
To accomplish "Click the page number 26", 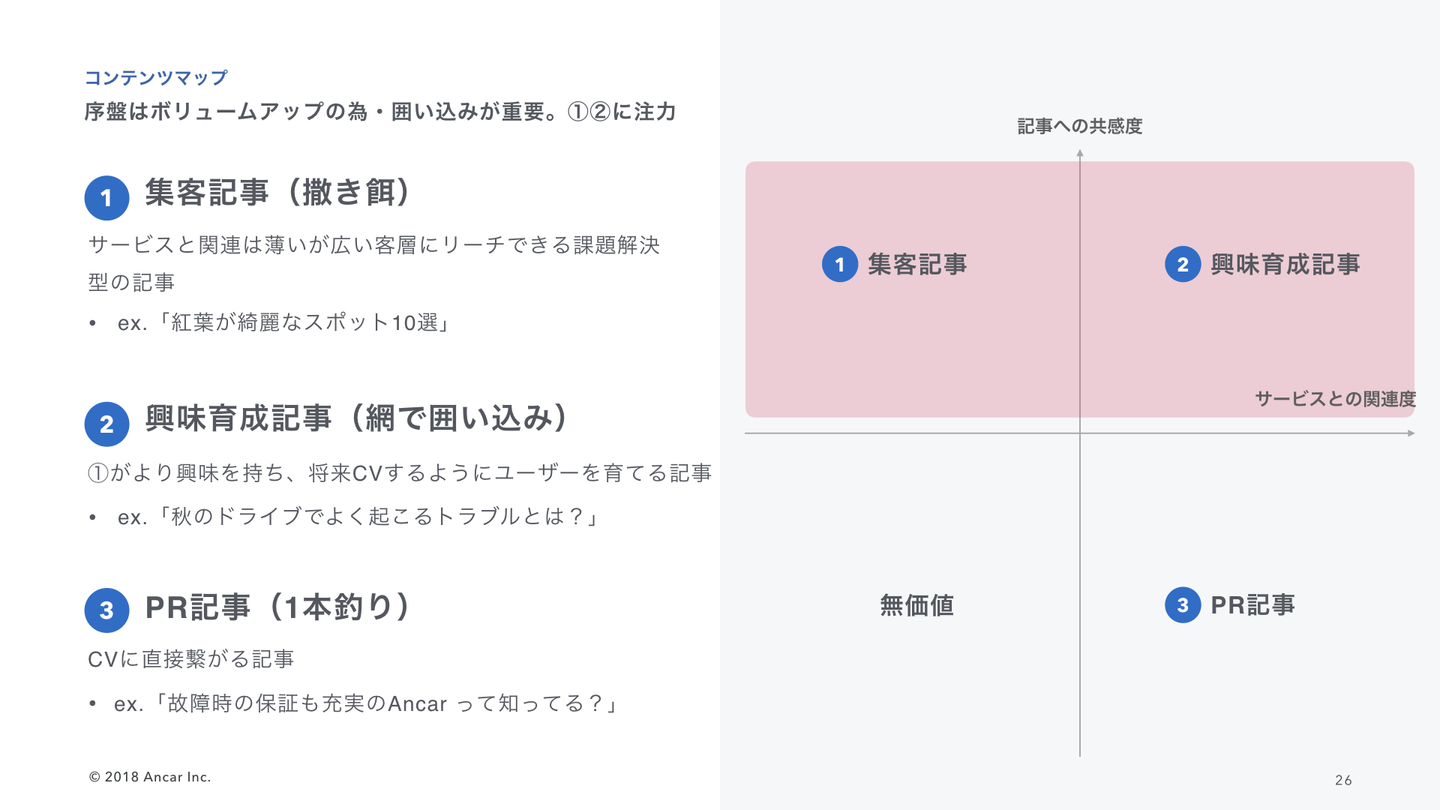I will [1343, 780].
